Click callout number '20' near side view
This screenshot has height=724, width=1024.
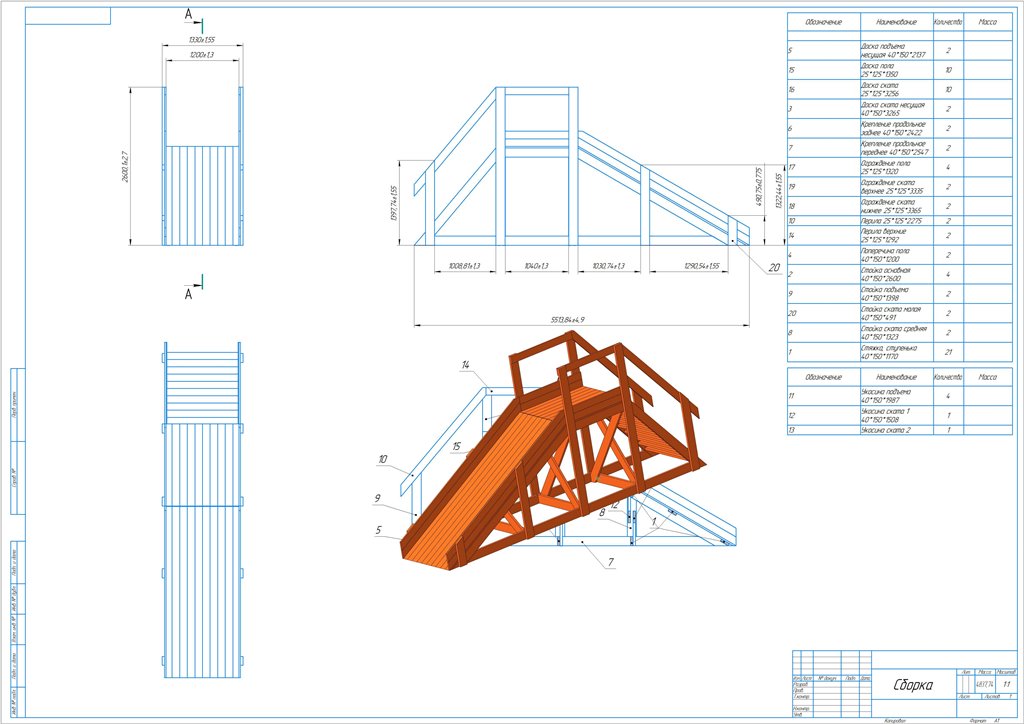pyautogui.click(x=774, y=267)
